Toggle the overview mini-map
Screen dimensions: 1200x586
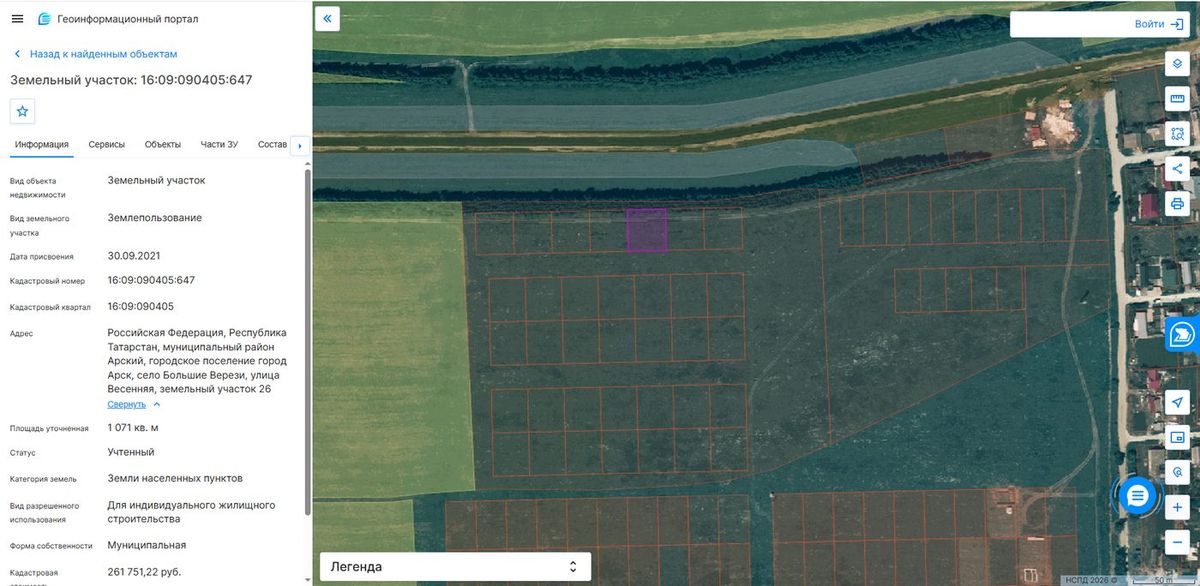(1177, 437)
